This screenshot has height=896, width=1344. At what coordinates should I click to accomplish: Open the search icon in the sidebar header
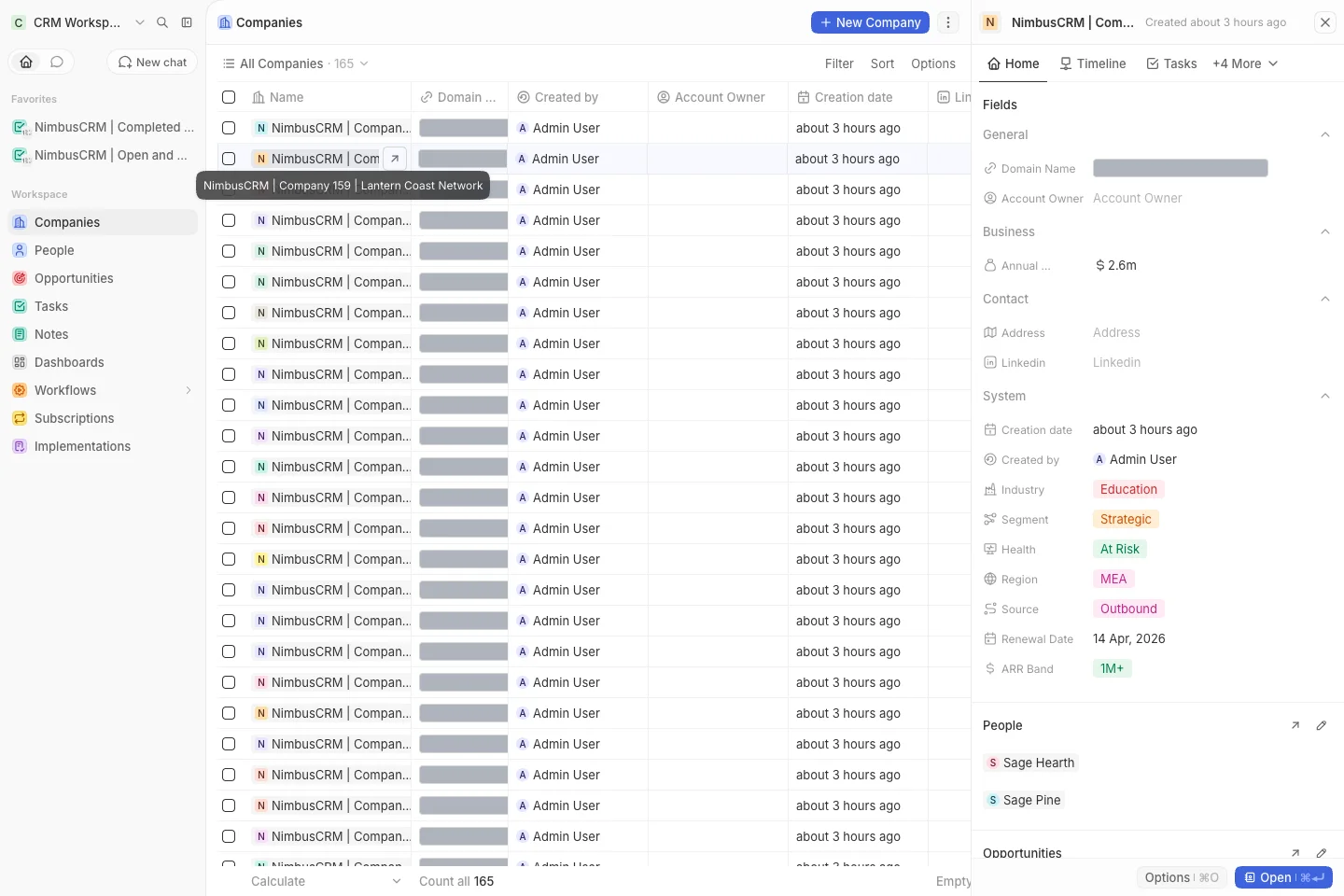(162, 22)
